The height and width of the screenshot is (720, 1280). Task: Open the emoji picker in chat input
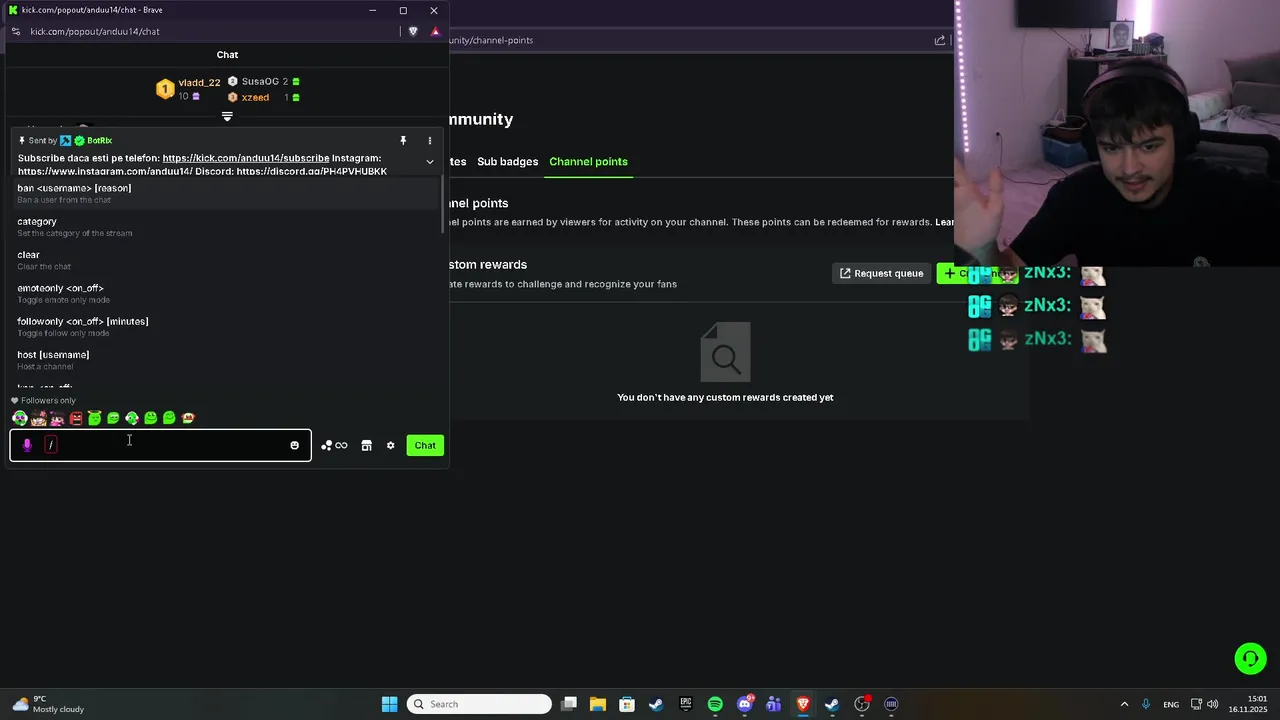click(x=294, y=445)
